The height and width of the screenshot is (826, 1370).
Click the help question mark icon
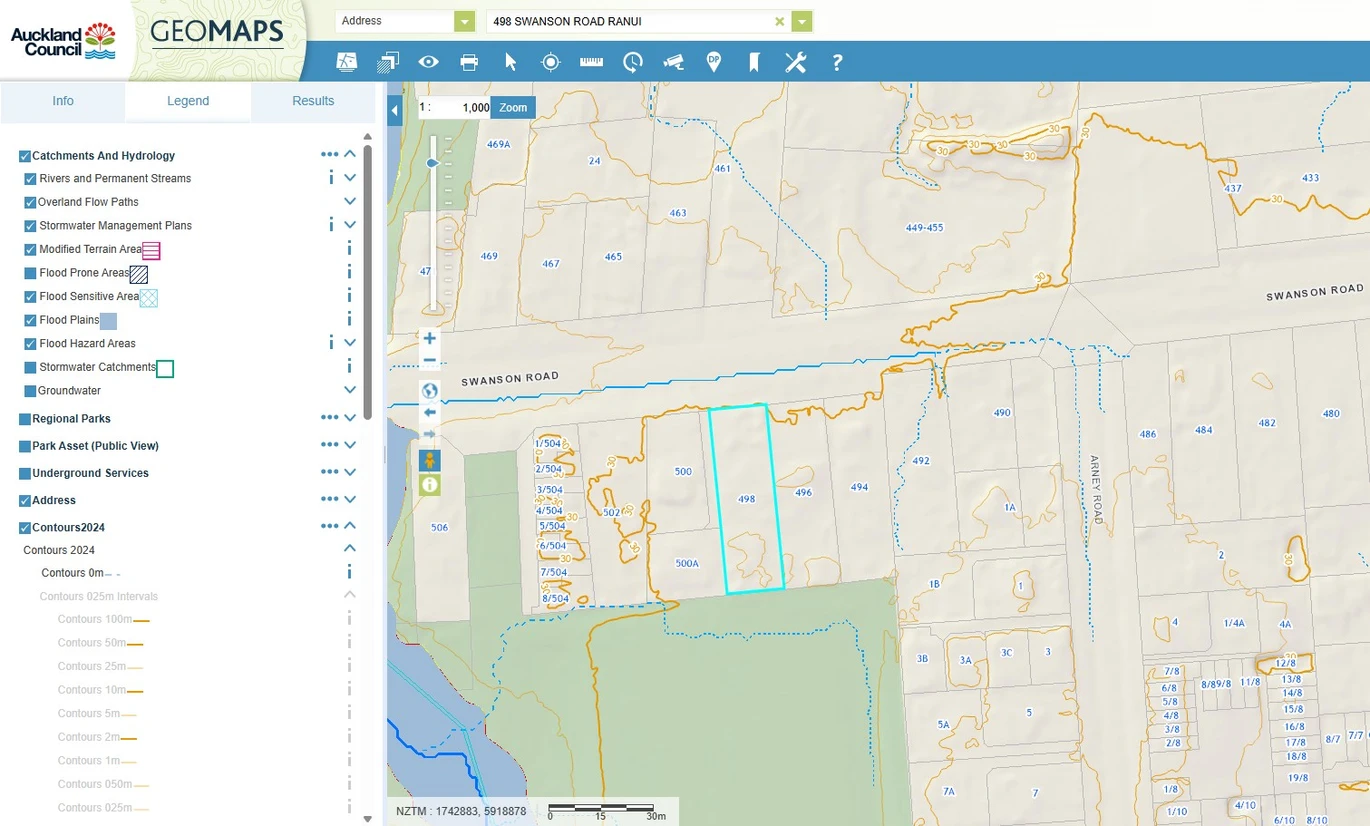(837, 62)
